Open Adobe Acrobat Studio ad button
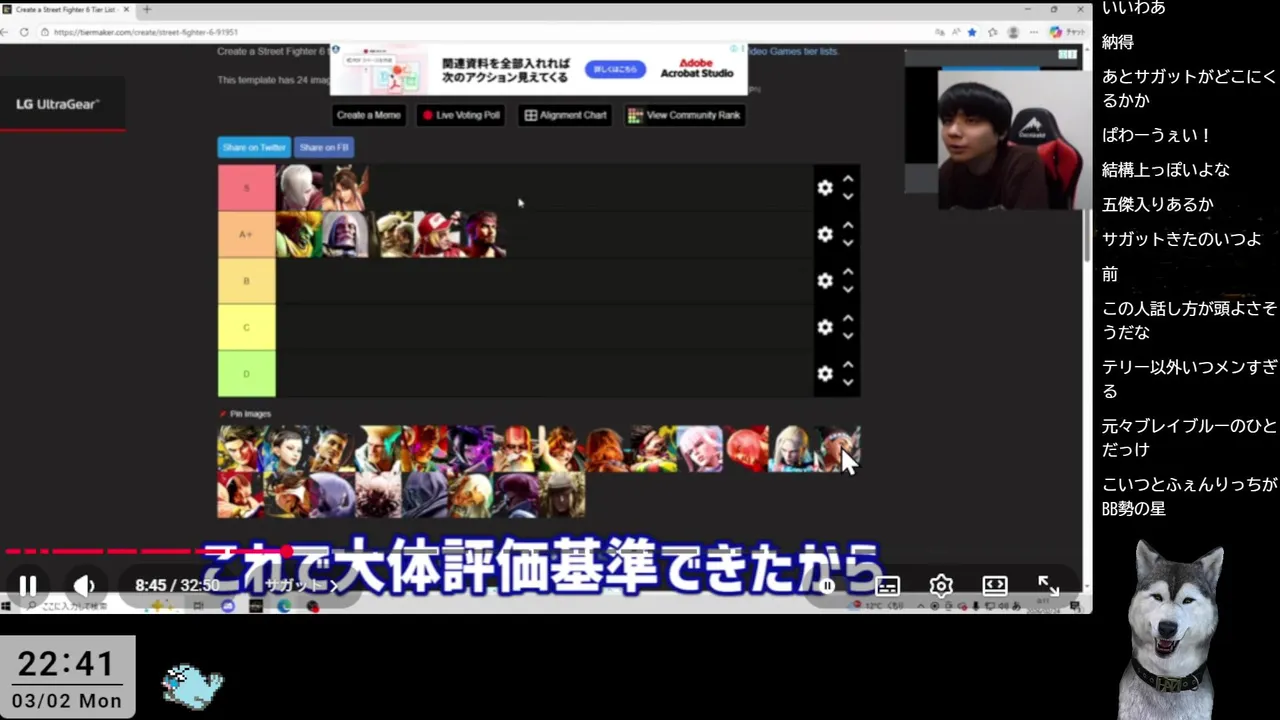1280x720 pixels. tap(615, 69)
